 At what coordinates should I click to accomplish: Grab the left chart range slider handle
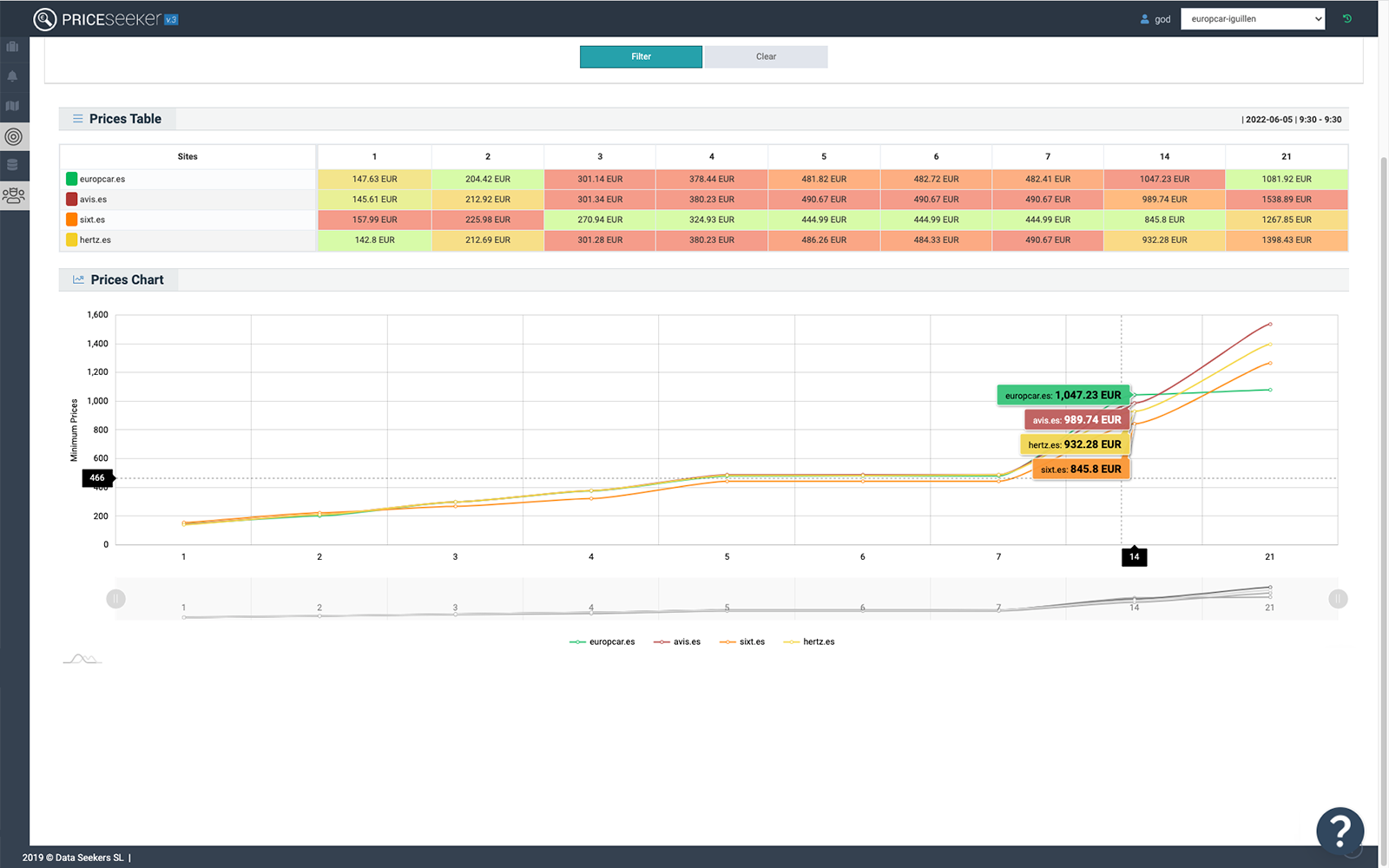115,599
